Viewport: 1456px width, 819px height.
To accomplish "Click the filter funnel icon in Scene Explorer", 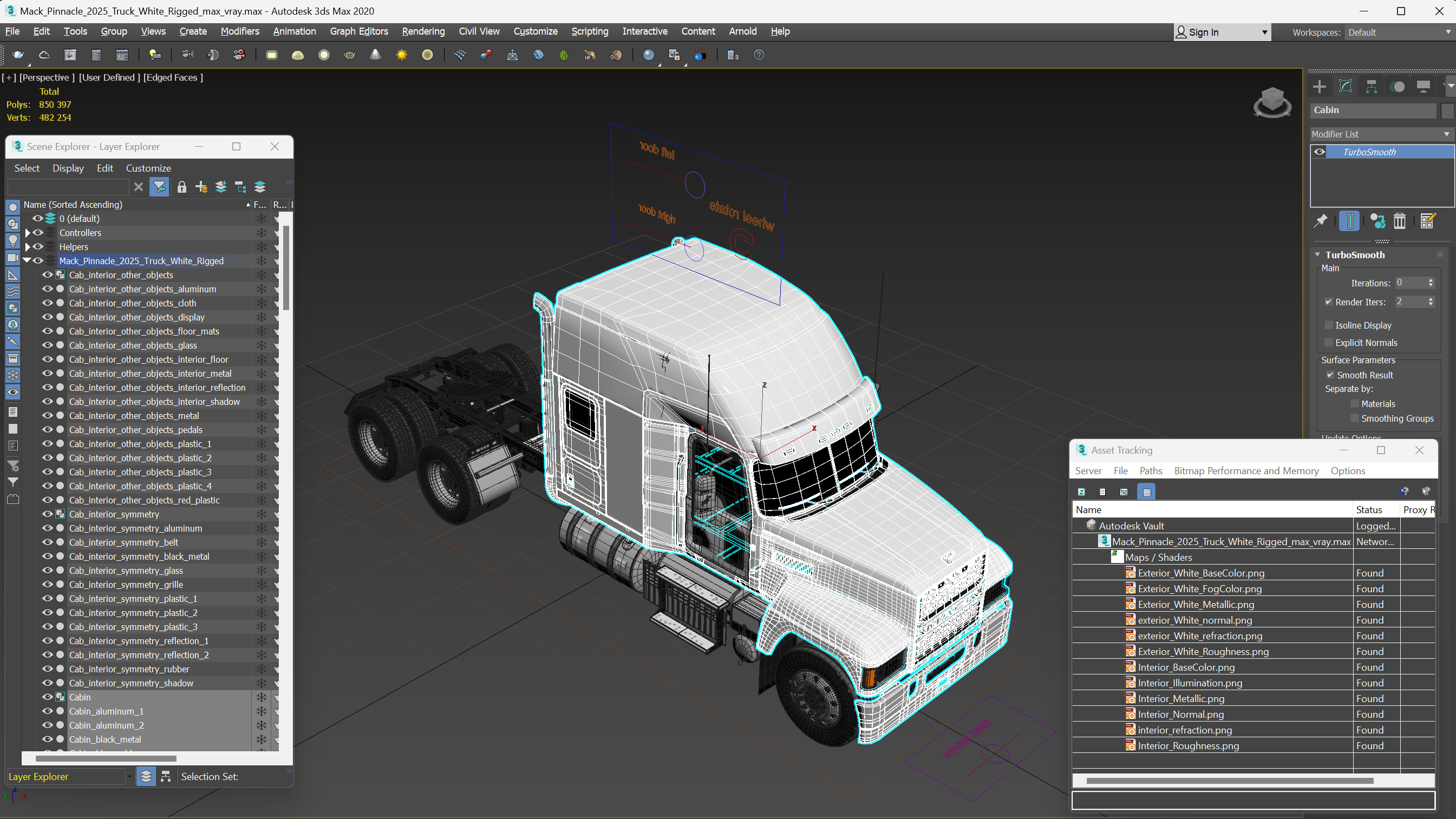I will (159, 187).
